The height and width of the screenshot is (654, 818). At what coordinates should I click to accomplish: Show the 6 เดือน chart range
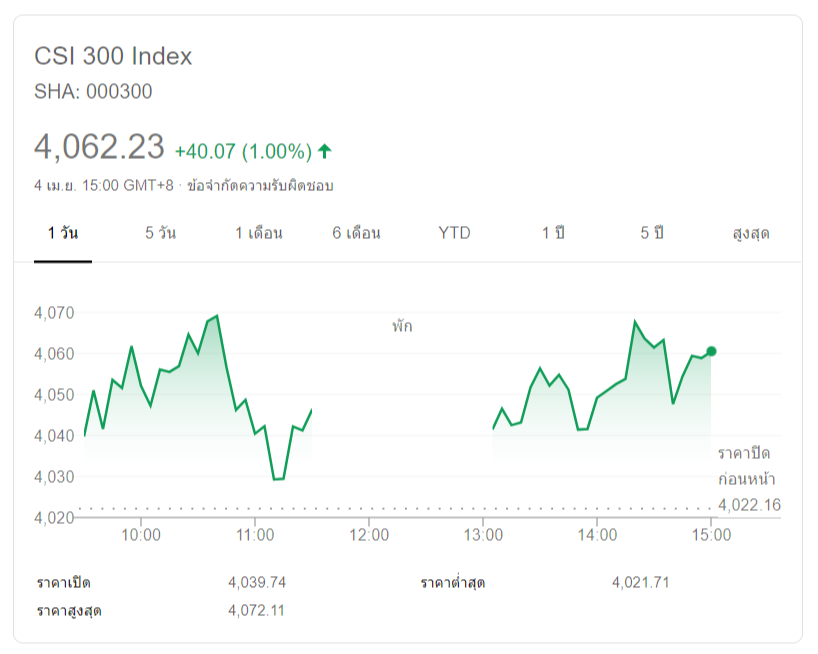point(357,233)
